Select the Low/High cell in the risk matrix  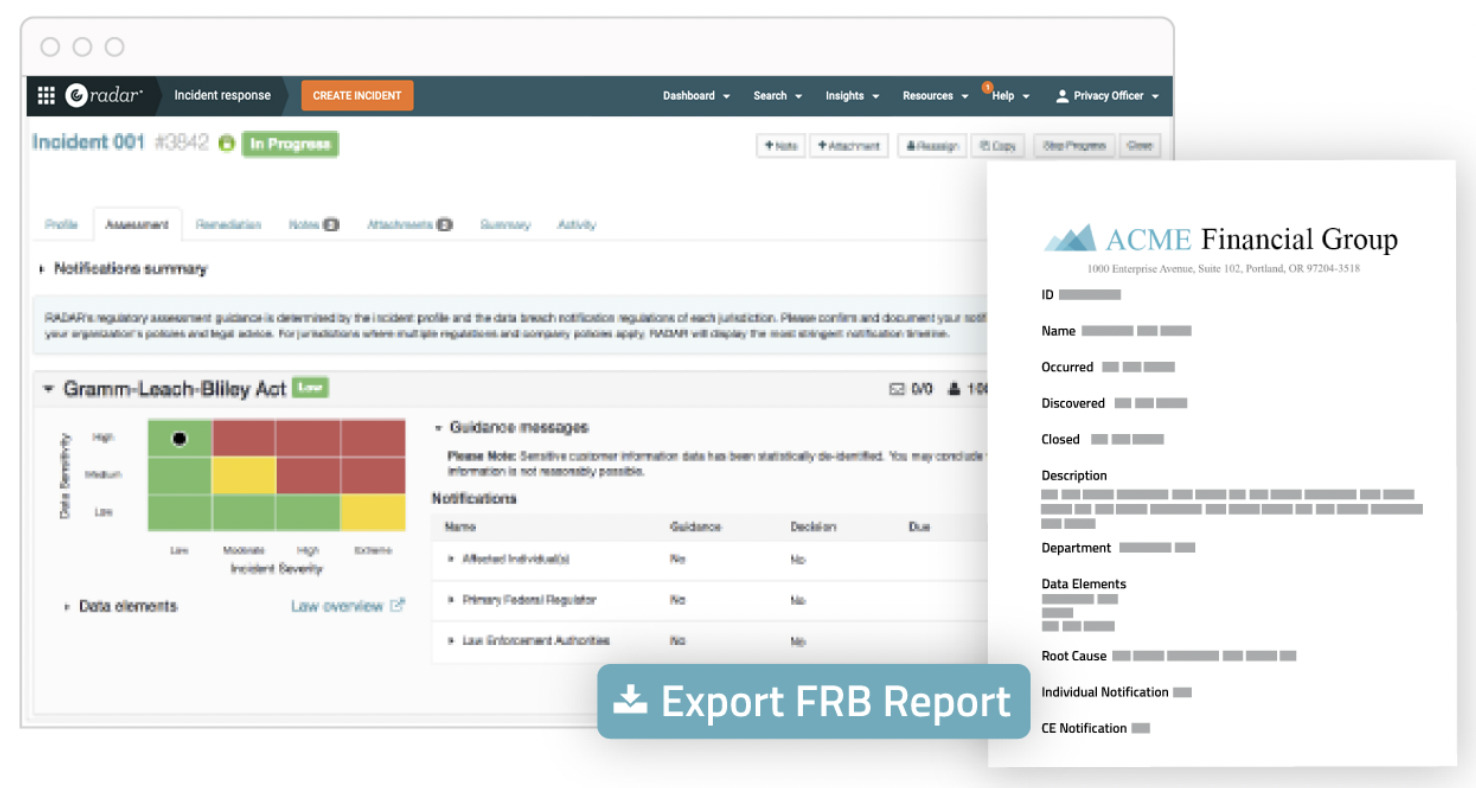click(180, 437)
